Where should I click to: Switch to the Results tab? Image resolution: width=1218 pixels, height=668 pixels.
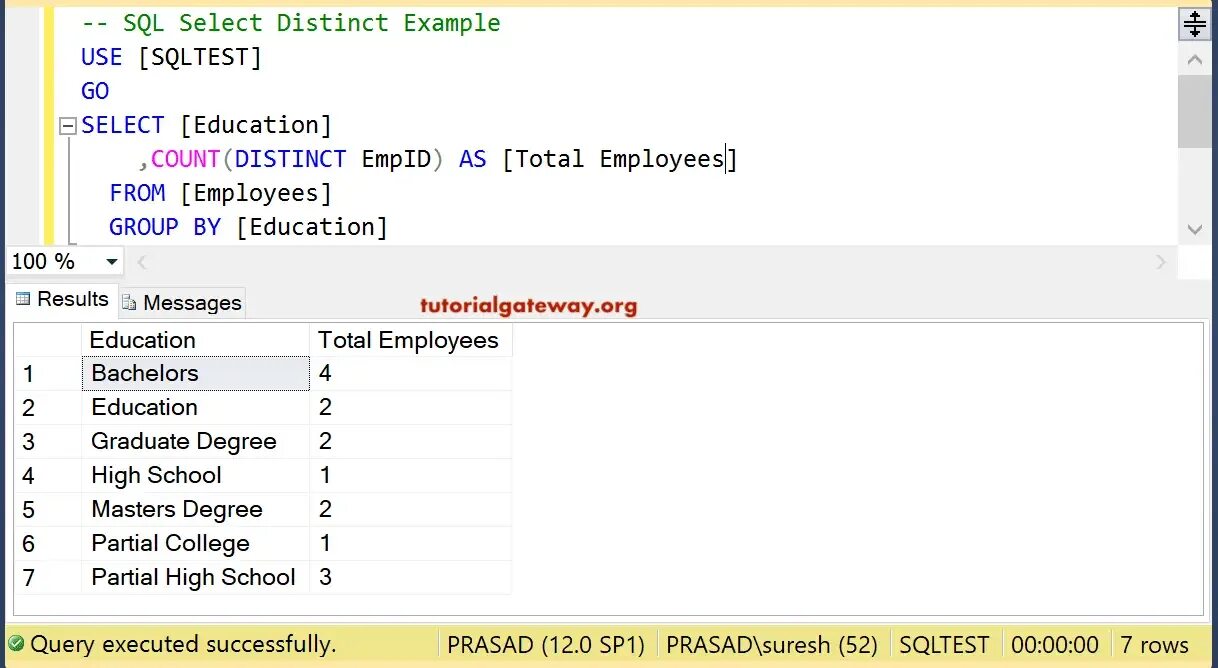(62, 299)
